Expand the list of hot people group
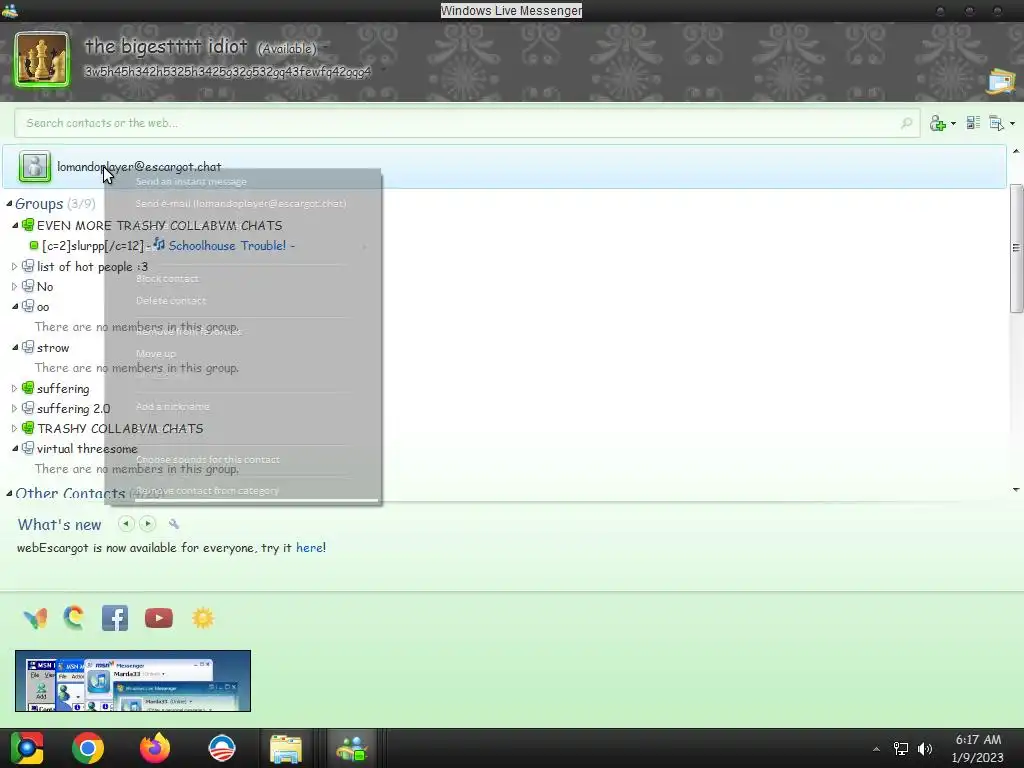Viewport: 1024px width, 768px height. [x=14, y=266]
